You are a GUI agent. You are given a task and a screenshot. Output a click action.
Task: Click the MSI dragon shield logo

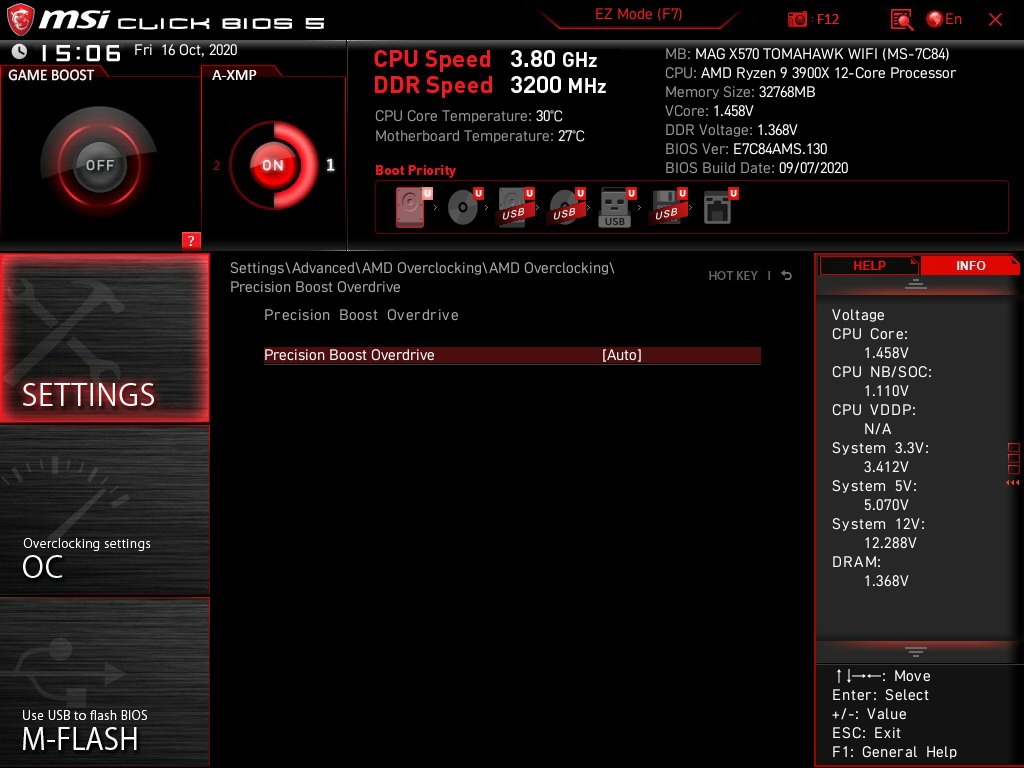20,20
